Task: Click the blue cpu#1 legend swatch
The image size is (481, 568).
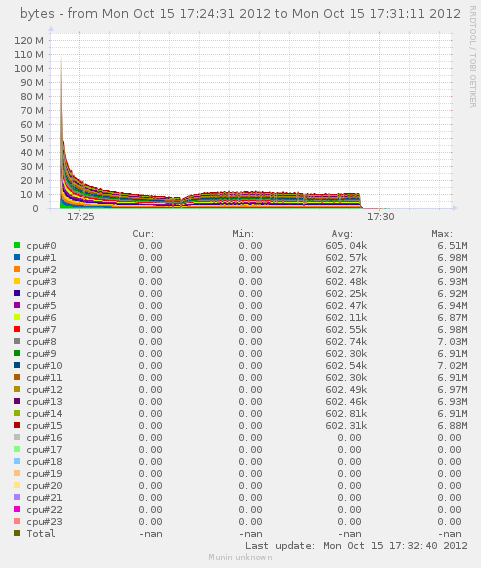Action: click(17, 257)
